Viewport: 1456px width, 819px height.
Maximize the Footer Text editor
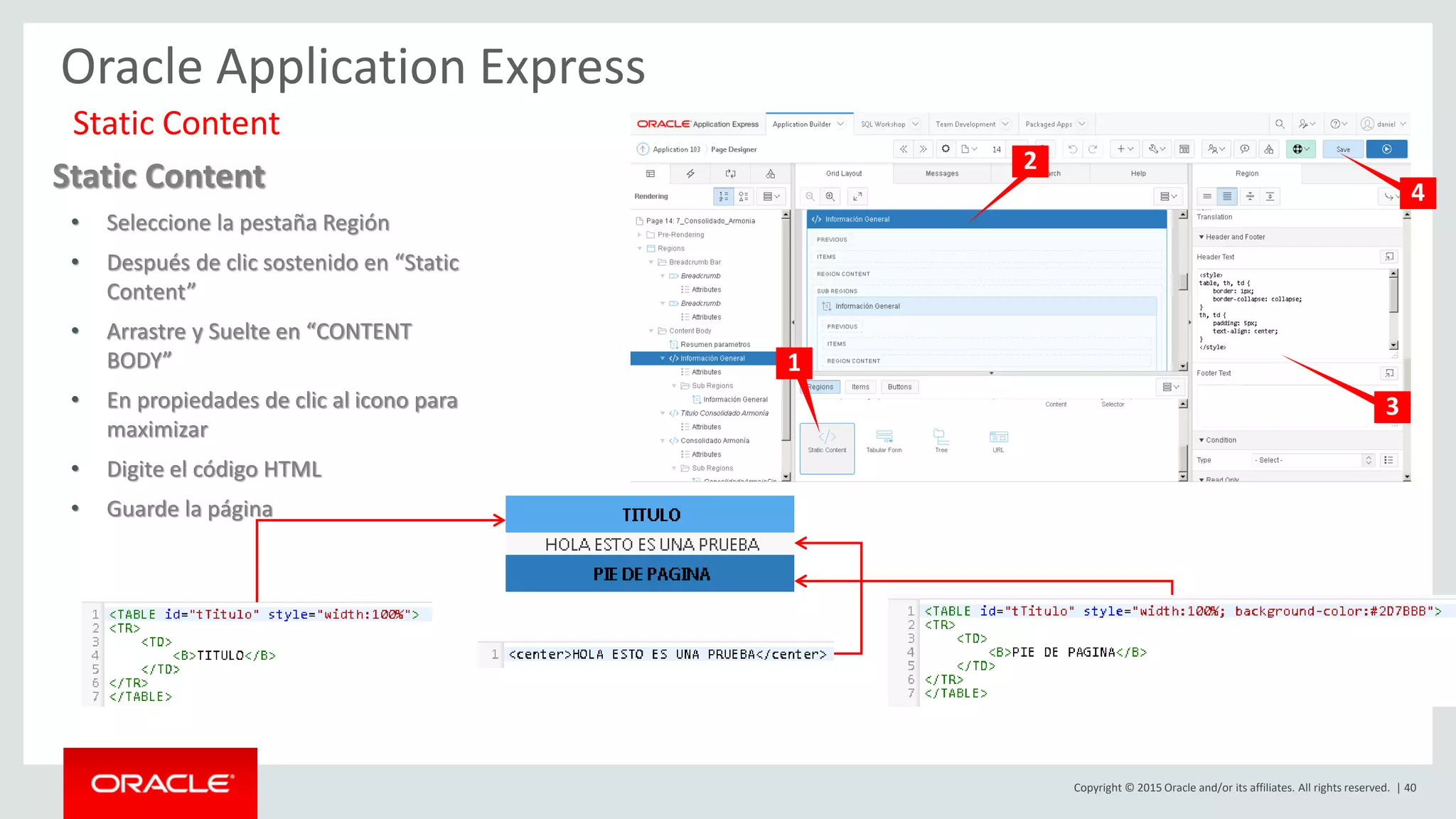coord(1389,373)
